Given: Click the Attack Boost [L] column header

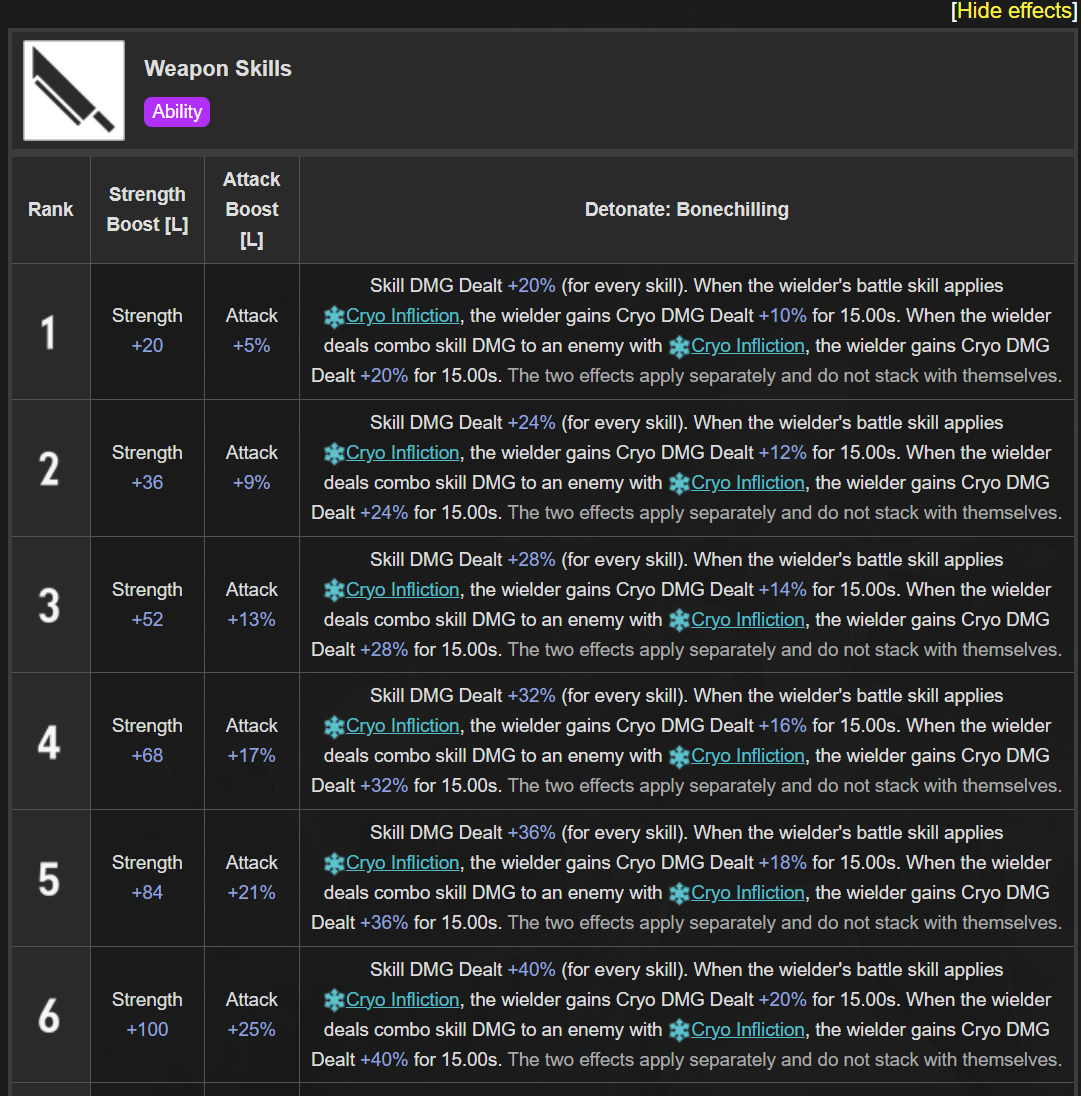Looking at the screenshot, I should point(252,210).
